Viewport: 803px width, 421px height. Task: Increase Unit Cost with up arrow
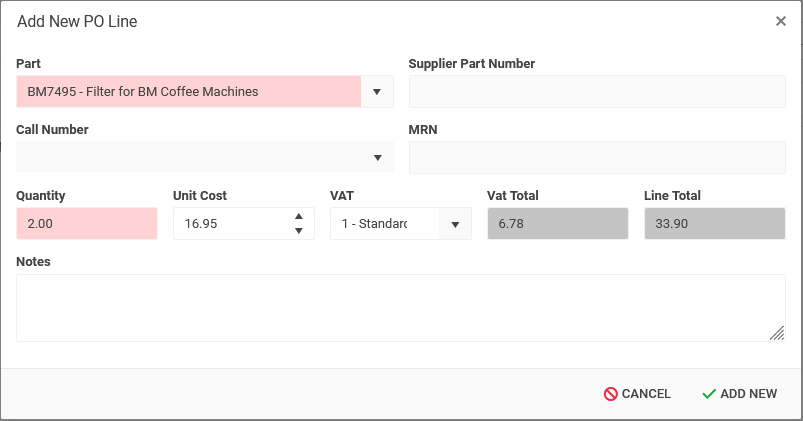tap(298, 217)
